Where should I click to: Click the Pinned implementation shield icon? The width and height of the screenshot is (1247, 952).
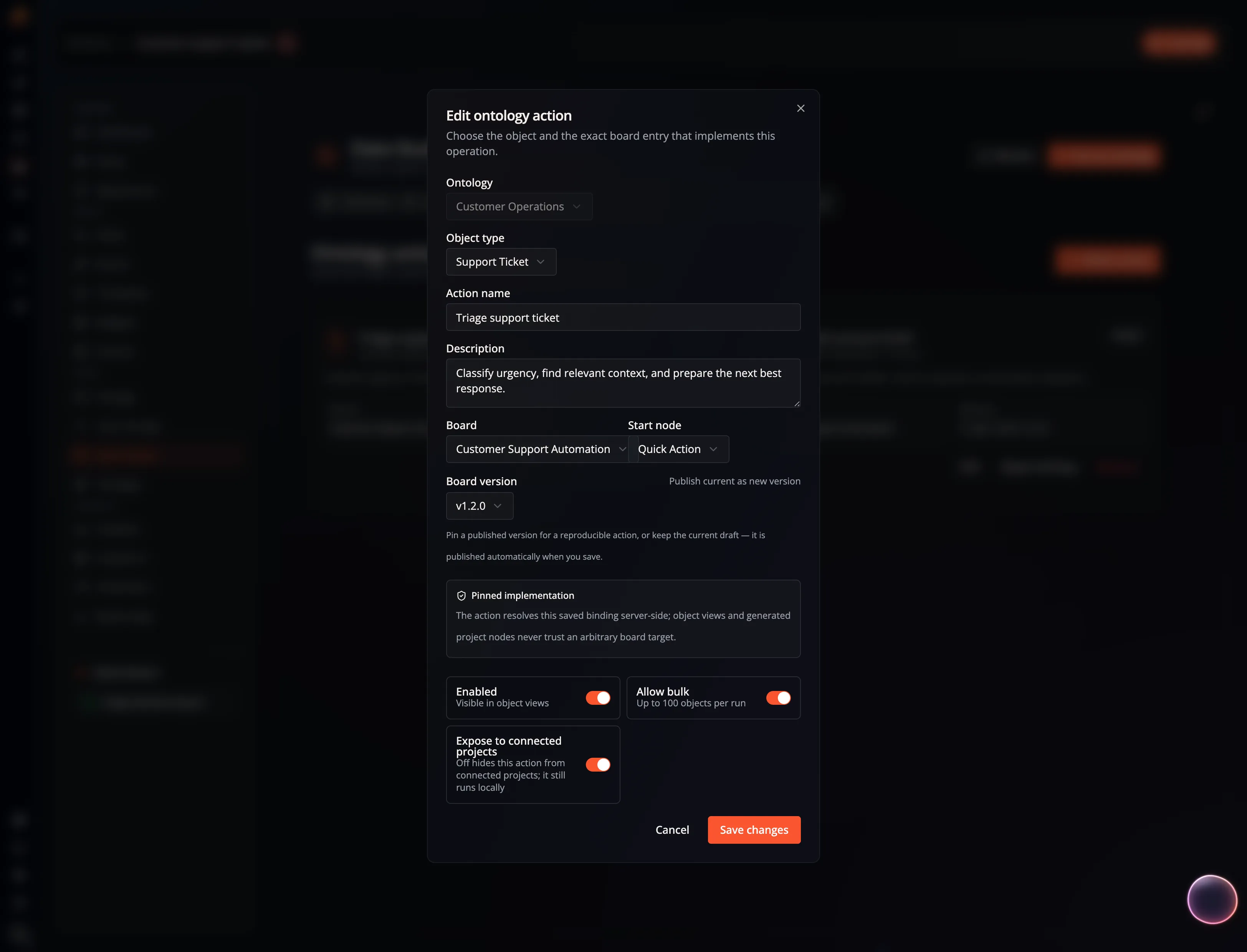click(461, 595)
